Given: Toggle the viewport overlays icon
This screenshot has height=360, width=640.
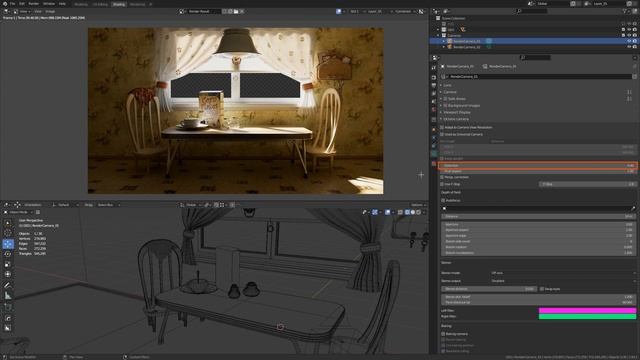Looking at the screenshot, I should click(x=389, y=212).
